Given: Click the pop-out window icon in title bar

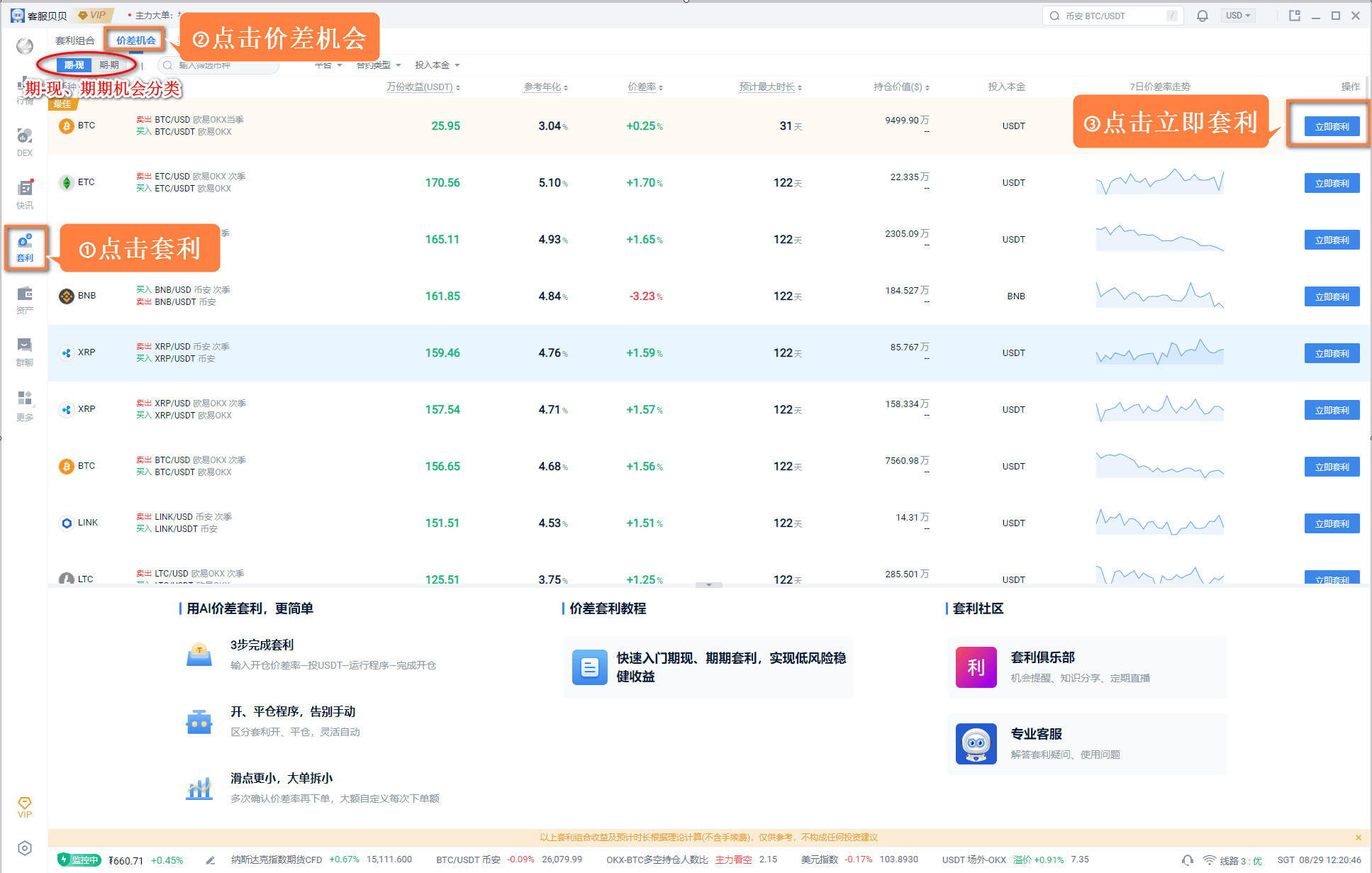Looking at the screenshot, I should (1295, 16).
